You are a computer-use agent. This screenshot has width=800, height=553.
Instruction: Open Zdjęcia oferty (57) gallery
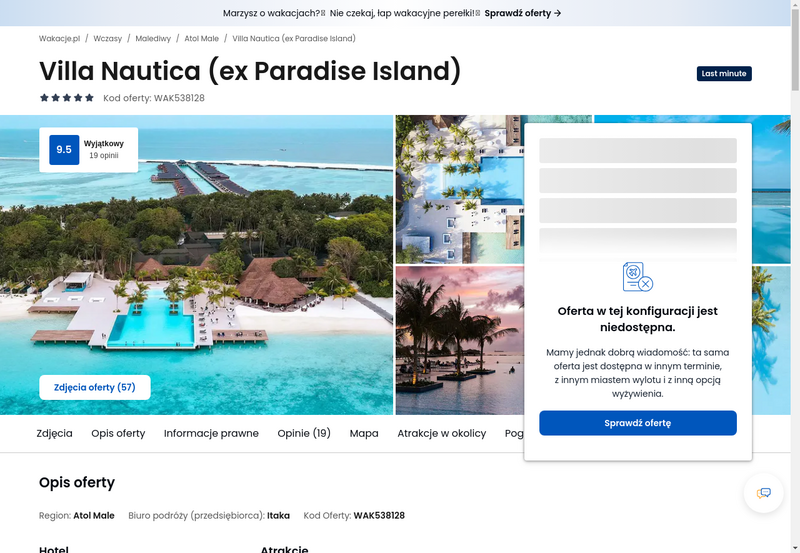pyautogui.click(x=95, y=387)
